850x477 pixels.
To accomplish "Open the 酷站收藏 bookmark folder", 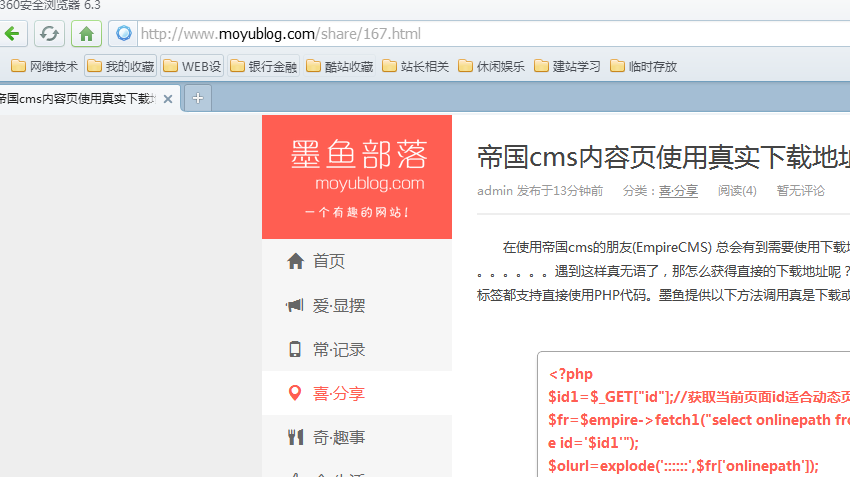I will pos(340,66).
